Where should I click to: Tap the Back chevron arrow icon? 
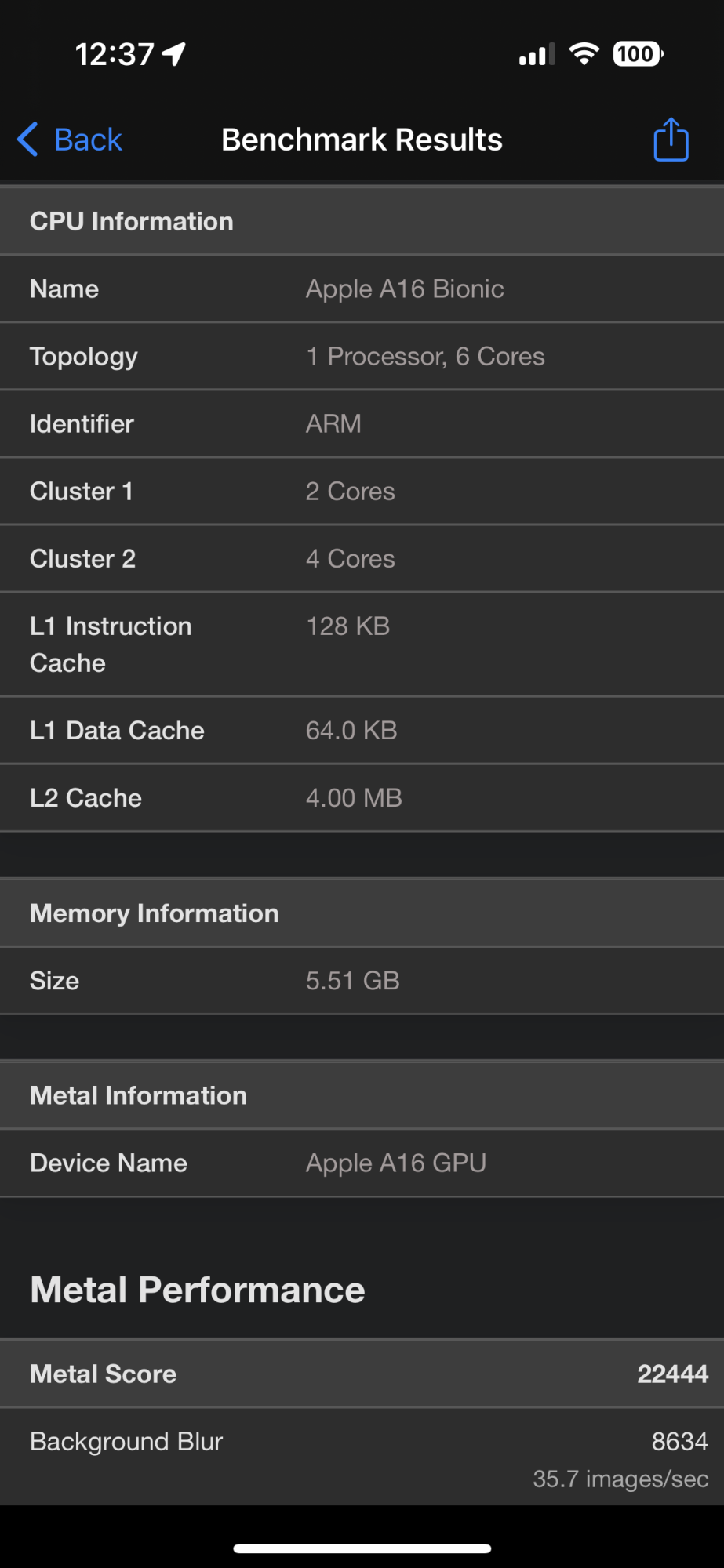point(27,140)
